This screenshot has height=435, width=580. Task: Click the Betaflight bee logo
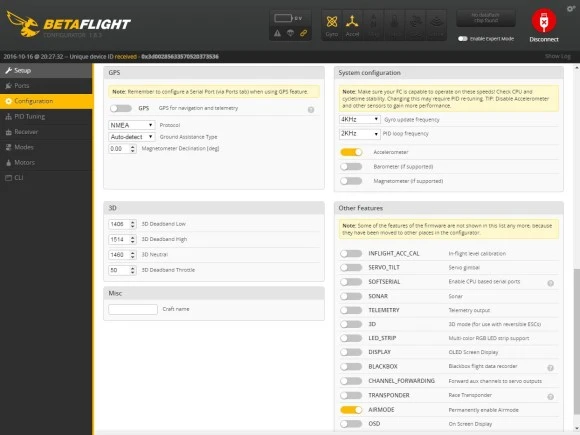point(23,24)
